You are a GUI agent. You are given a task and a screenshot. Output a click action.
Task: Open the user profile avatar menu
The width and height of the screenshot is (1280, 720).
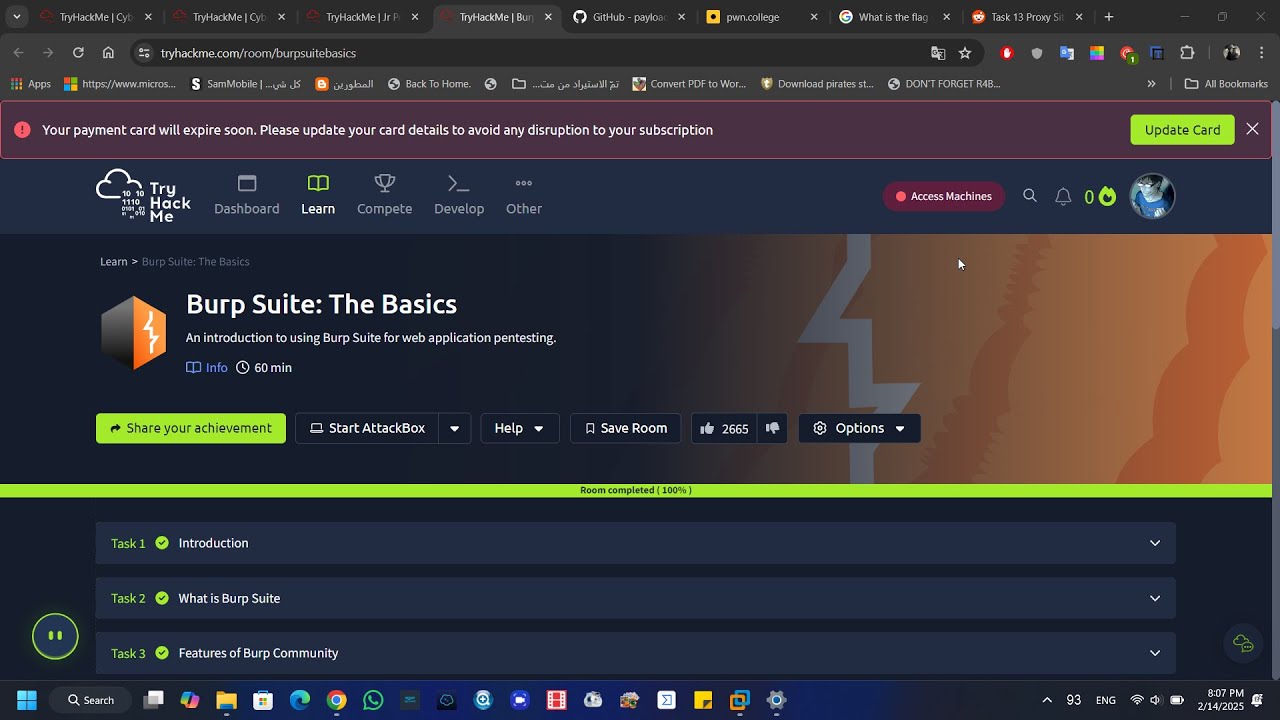(x=1152, y=196)
